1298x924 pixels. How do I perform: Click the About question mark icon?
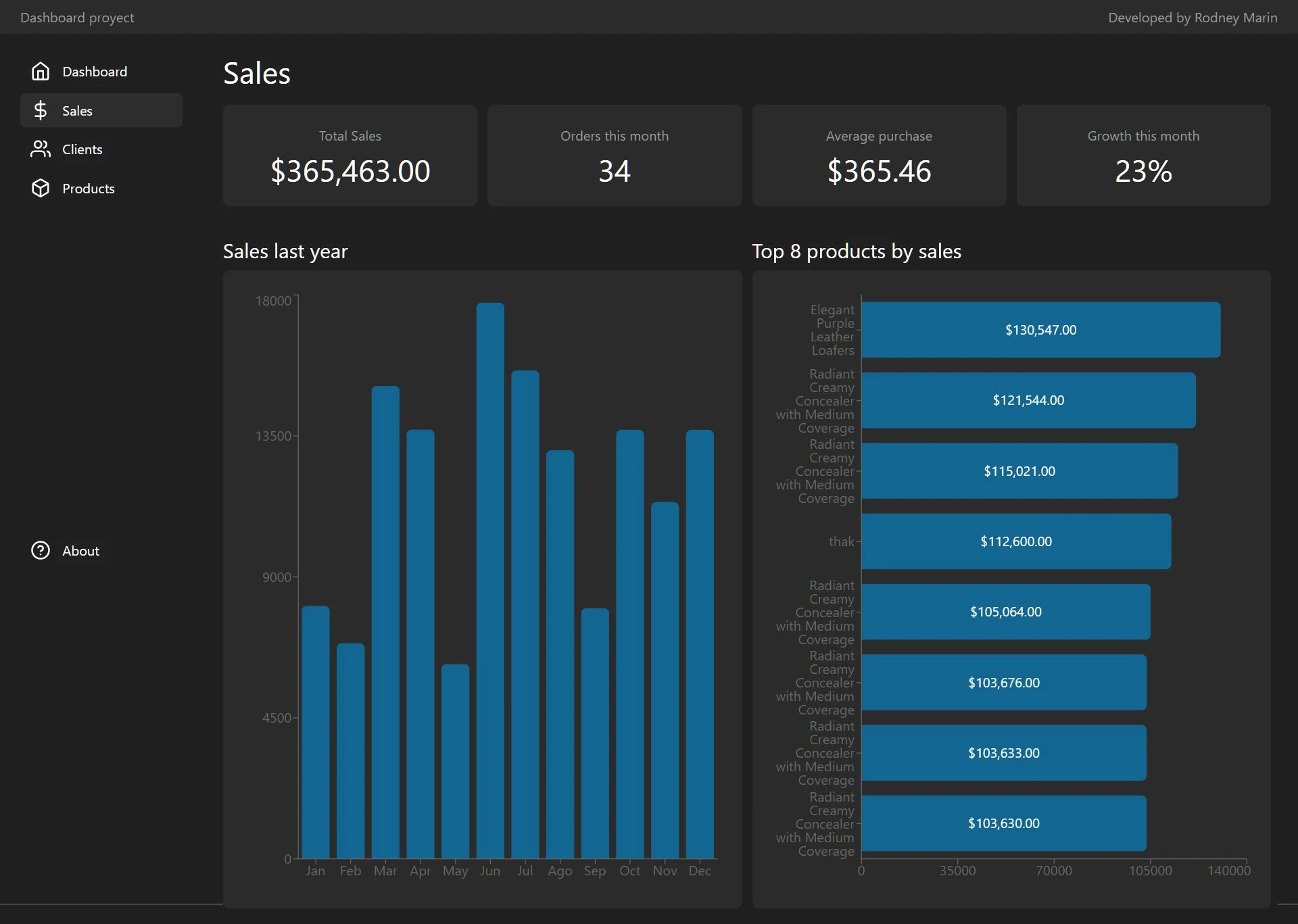pyautogui.click(x=41, y=550)
